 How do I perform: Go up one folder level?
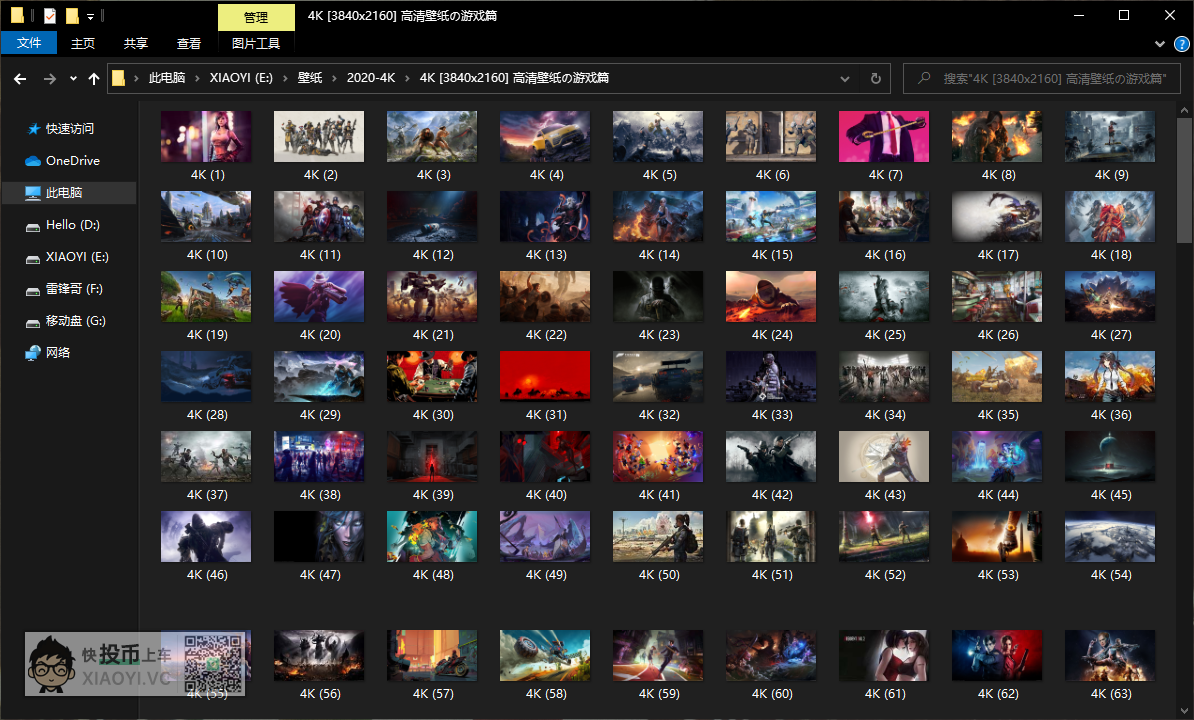click(94, 78)
